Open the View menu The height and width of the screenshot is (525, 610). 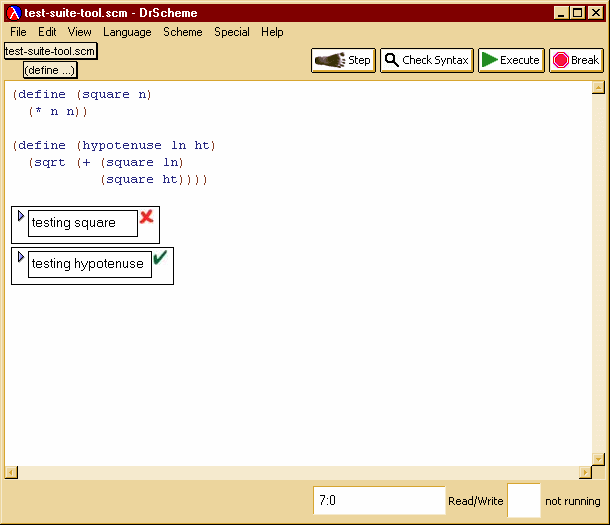(x=79, y=32)
